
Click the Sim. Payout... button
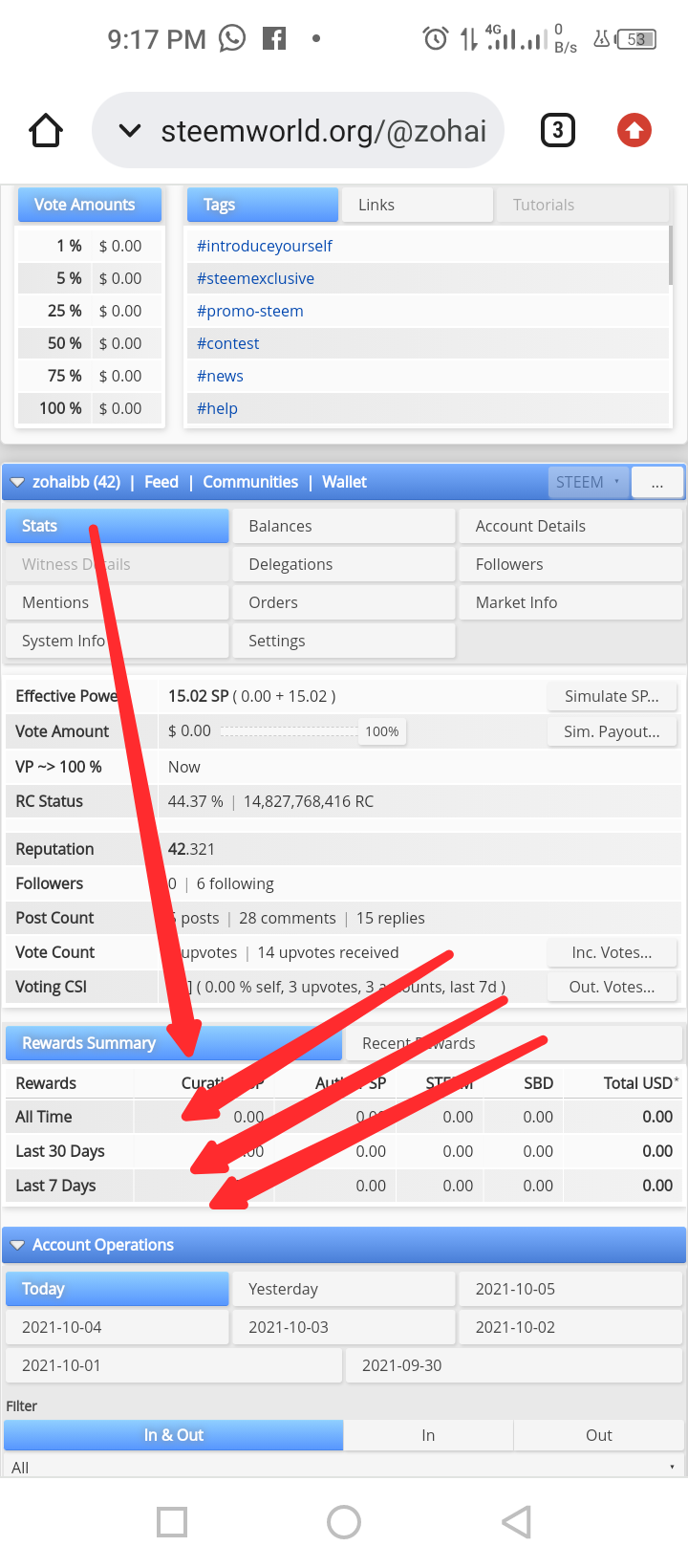coord(612,731)
